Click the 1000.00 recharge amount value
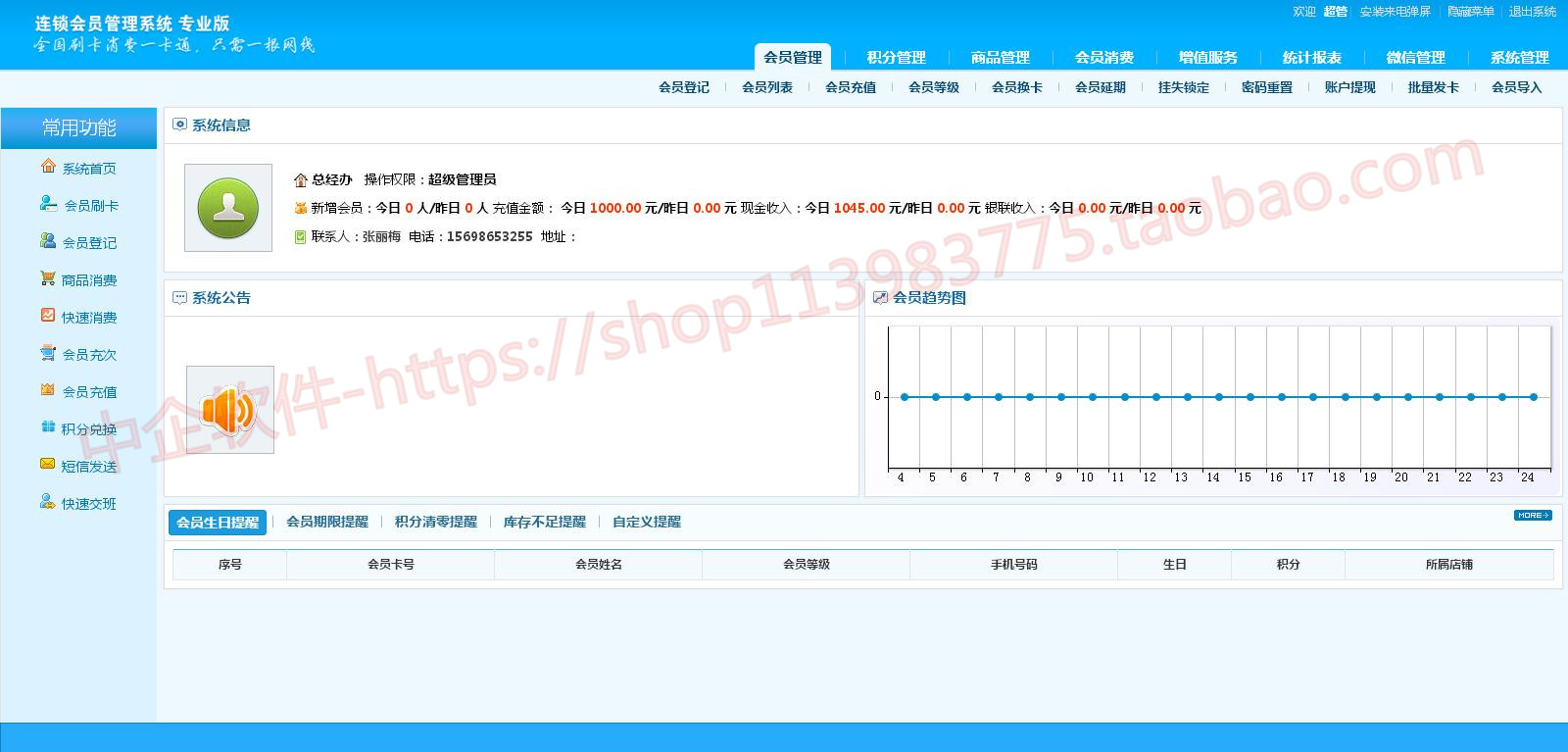The image size is (1568, 752). (615, 208)
